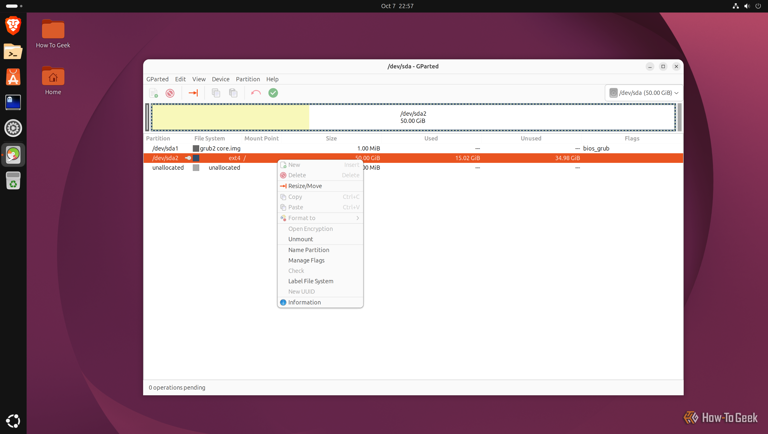Image resolution: width=768 pixels, height=434 pixels.
Task: Click the Mount Point column header
Action: click(262, 139)
